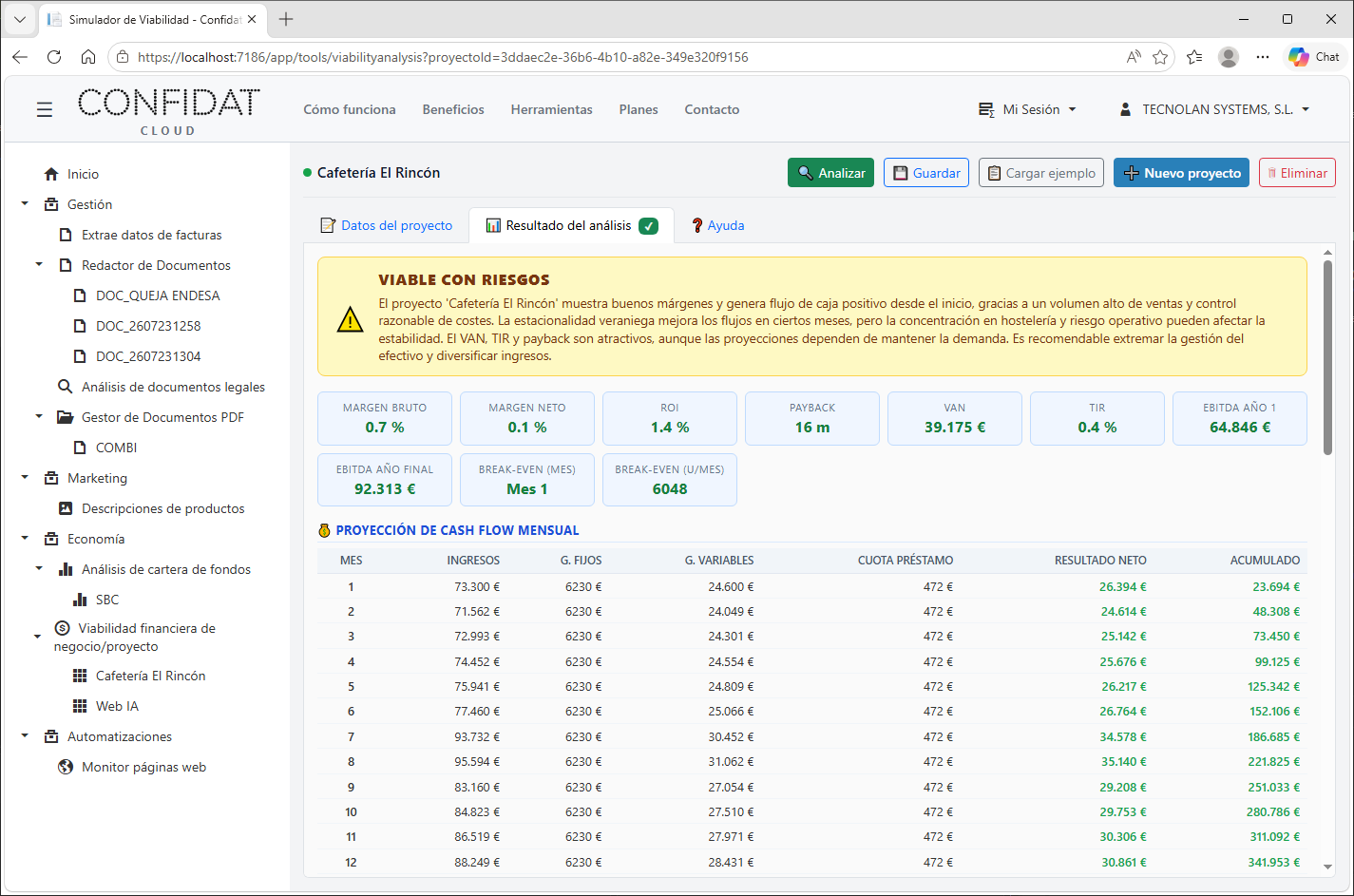Click EBITDA AÑO FINAL 92.313 € card
Image resolution: width=1354 pixels, height=896 pixels.
tap(385, 480)
